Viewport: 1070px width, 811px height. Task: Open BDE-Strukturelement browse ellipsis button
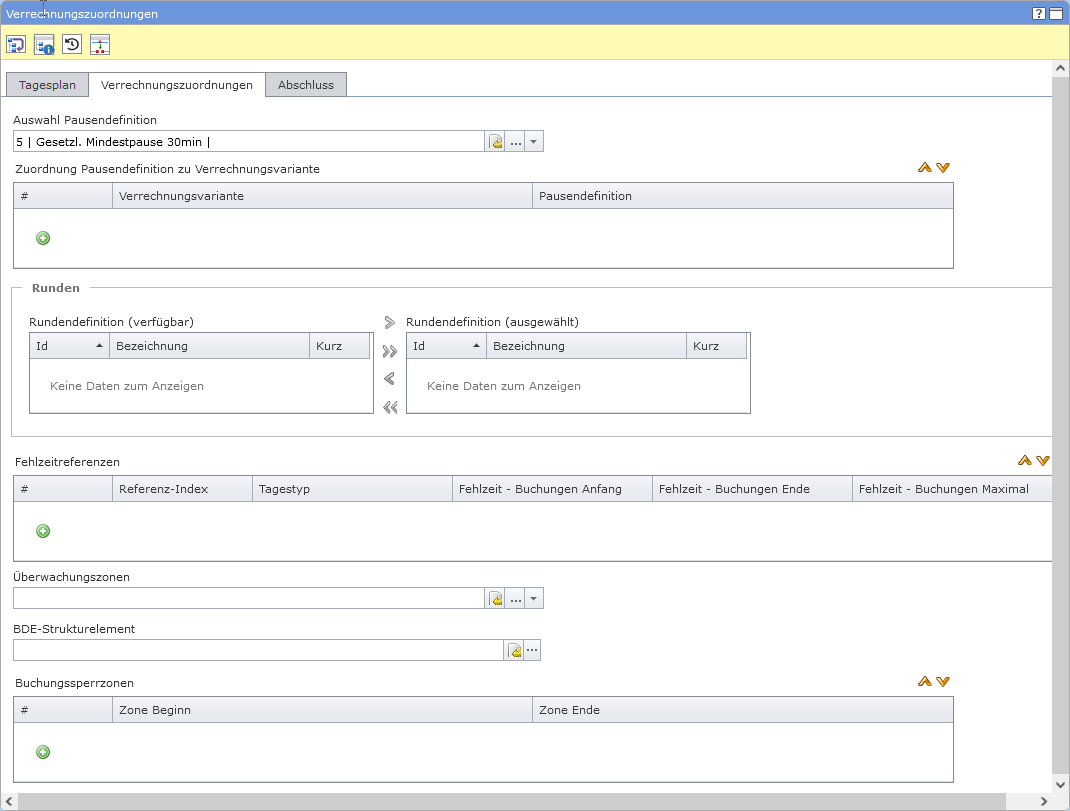(532, 651)
